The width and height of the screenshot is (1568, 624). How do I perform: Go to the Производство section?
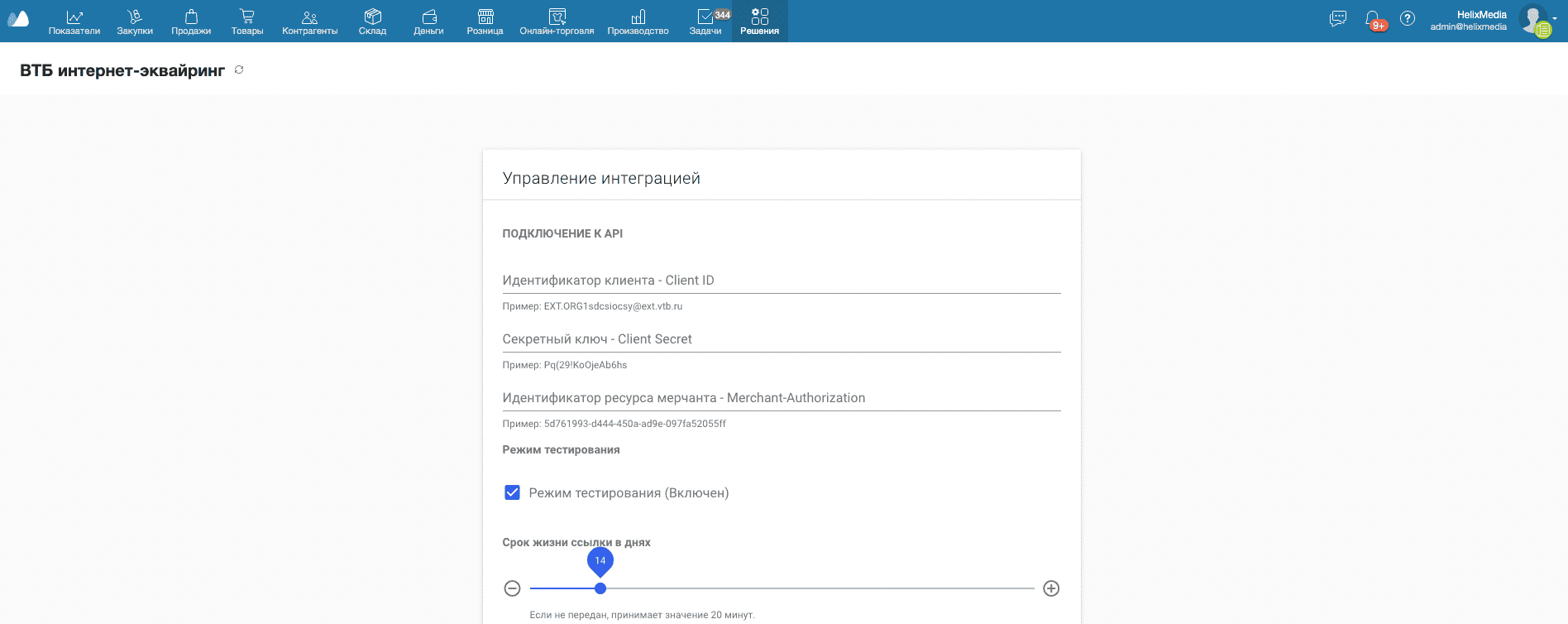click(638, 22)
